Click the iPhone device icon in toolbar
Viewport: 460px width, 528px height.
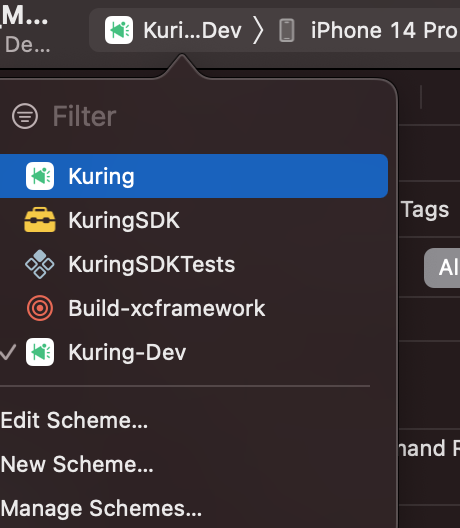click(x=287, y=31)
